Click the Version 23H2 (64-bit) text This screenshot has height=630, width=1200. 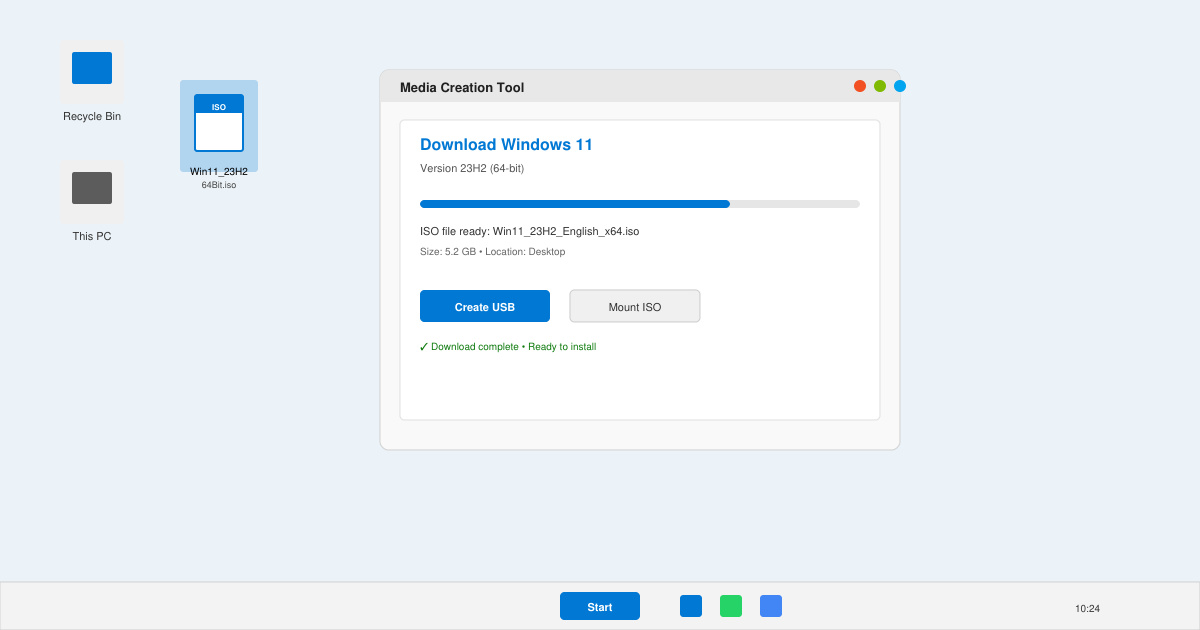coord(472,168)
